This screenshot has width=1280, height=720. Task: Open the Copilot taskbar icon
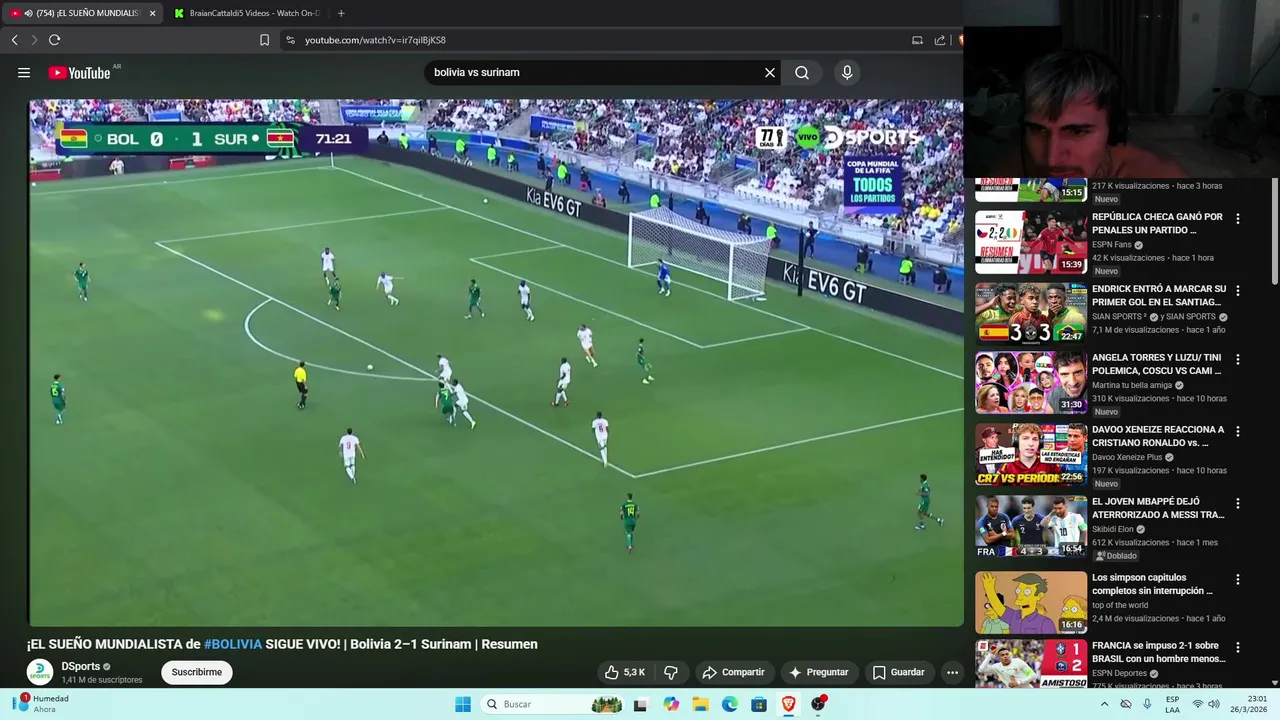pyautogui.click(x=671, y=704)
